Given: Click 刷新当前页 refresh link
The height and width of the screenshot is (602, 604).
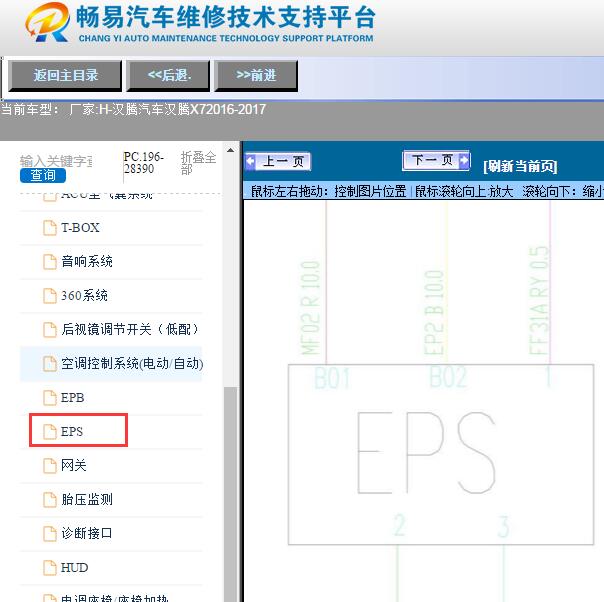Looking at the screenshot, I should (520, 166).
